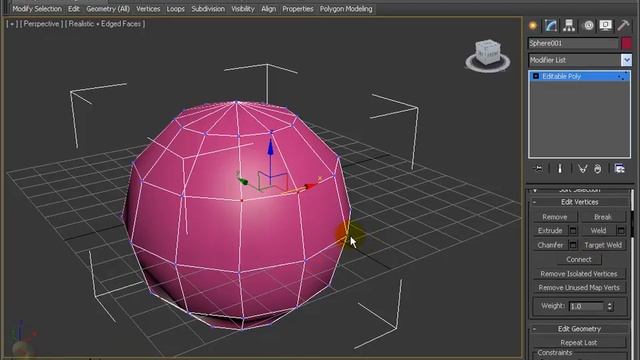Collapse the Edit Vertices rollout
The height and width of the screenshot is (360, 640).
[579, 202]
